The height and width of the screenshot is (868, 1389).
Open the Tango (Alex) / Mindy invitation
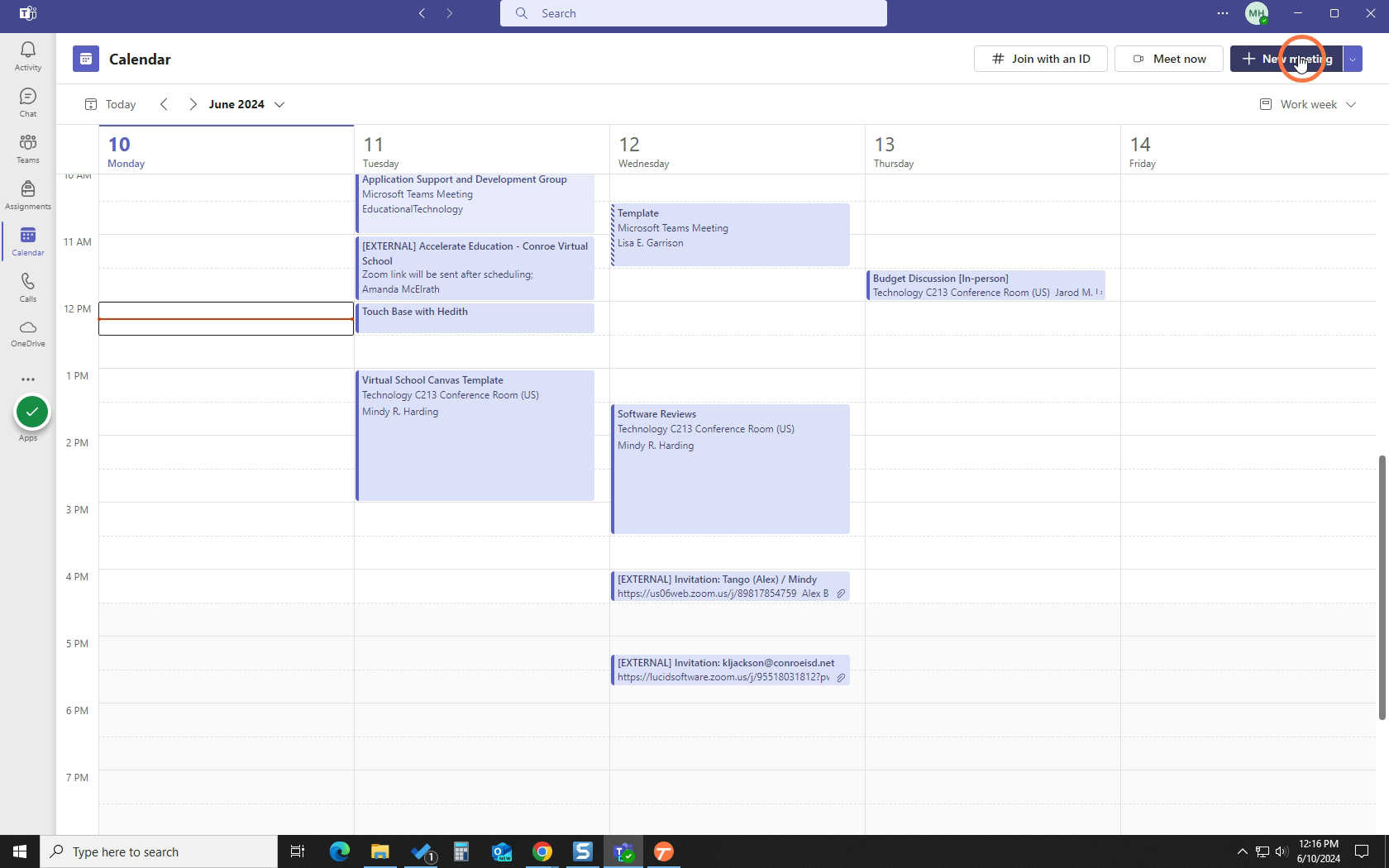(730, 586)
